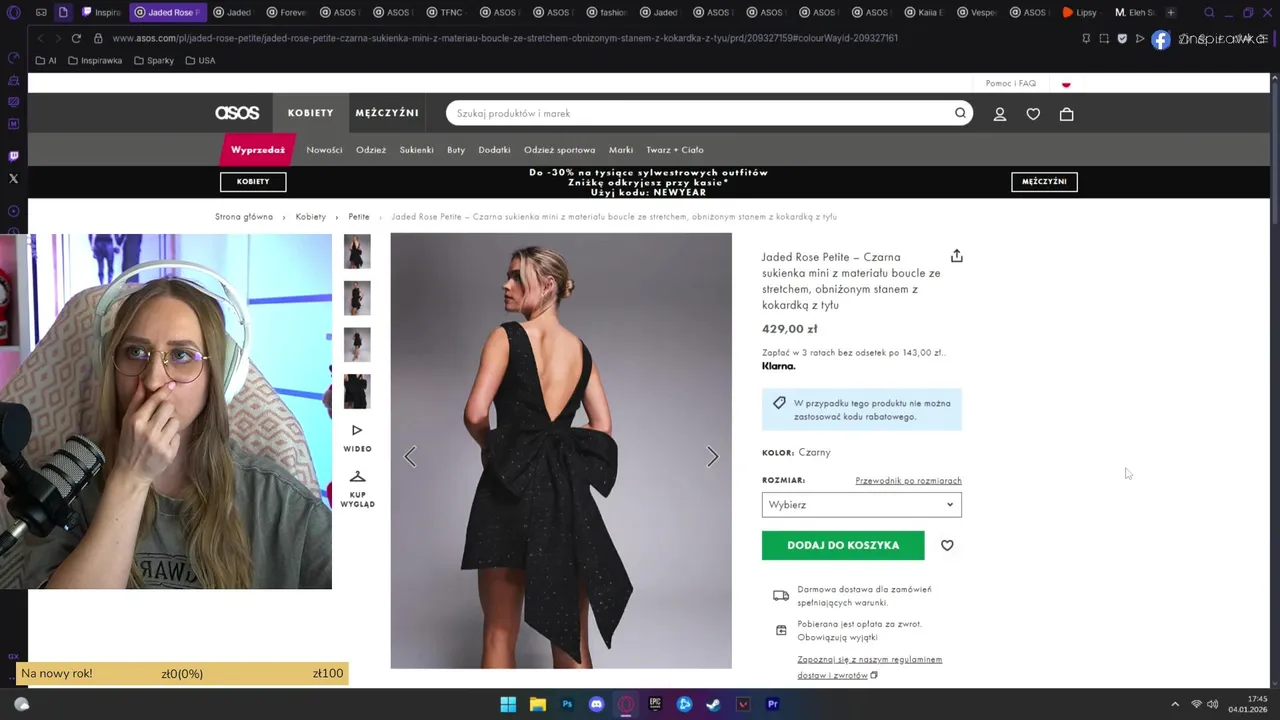This screenshot has height=720, width=1280.
Task: Go back in browser history
Action: click(40, 38)
